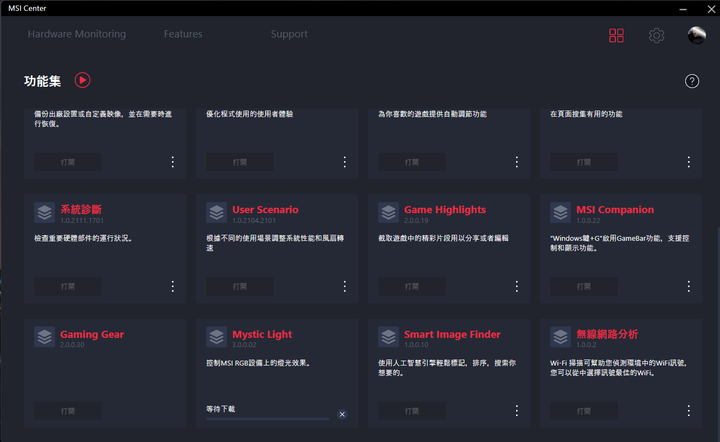The width and height of the screenshot is (720, 442).
Task: Click the version text 1.0.2111.1701
Action: click(82, 221)
